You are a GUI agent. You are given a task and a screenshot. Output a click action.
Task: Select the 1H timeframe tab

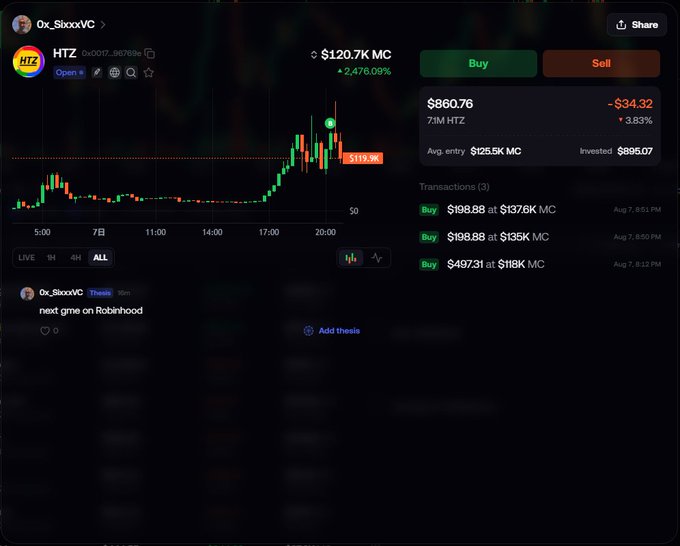pyautogui.click(x=51, y=258)
